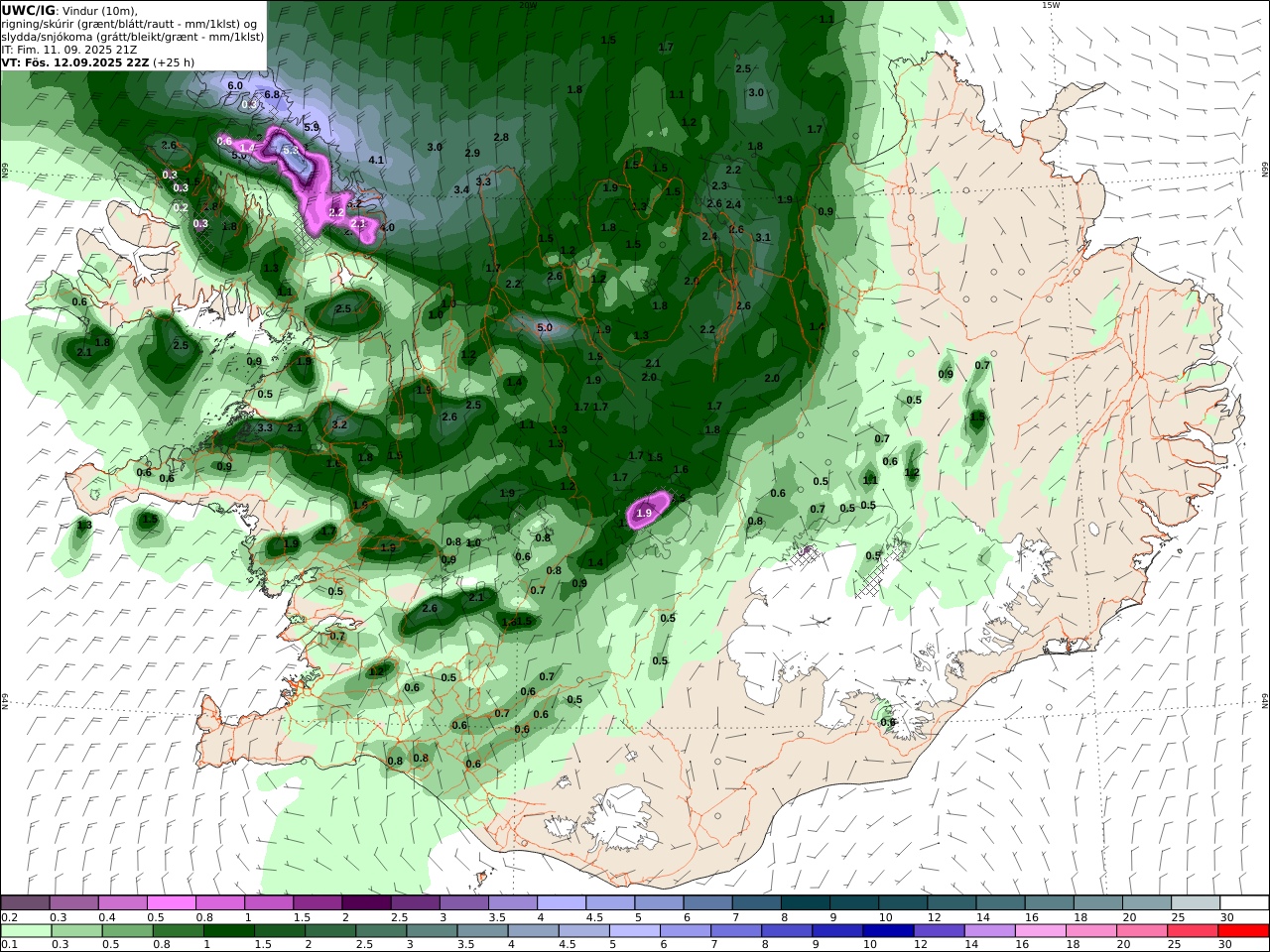The width and height of the screenshot is (1270, 952).
Task: Pick the top legend swatch labeled 10
Action: (904, 902)
